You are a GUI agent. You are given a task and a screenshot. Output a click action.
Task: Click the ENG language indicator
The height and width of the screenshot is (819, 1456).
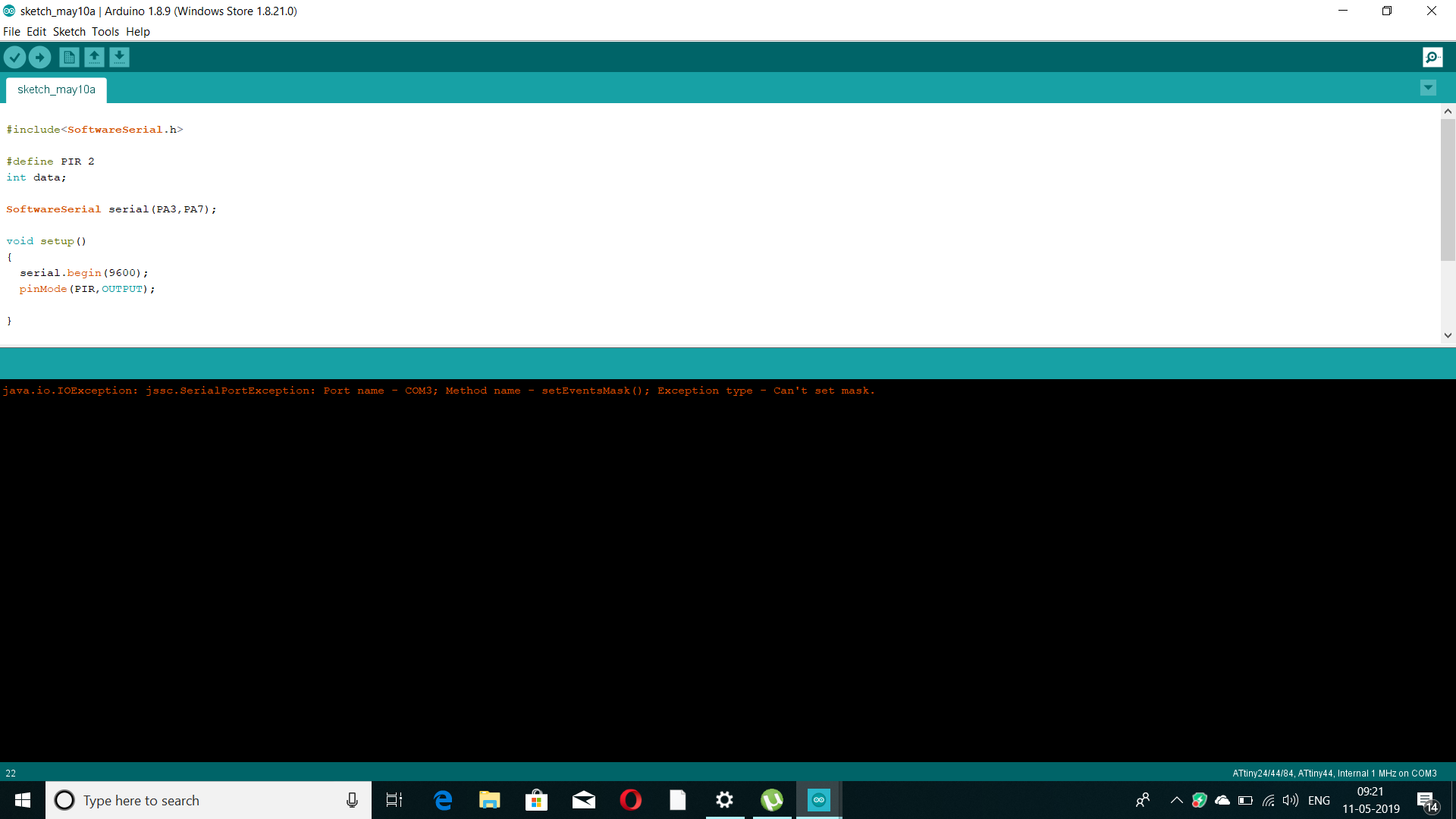point(1319,800)
